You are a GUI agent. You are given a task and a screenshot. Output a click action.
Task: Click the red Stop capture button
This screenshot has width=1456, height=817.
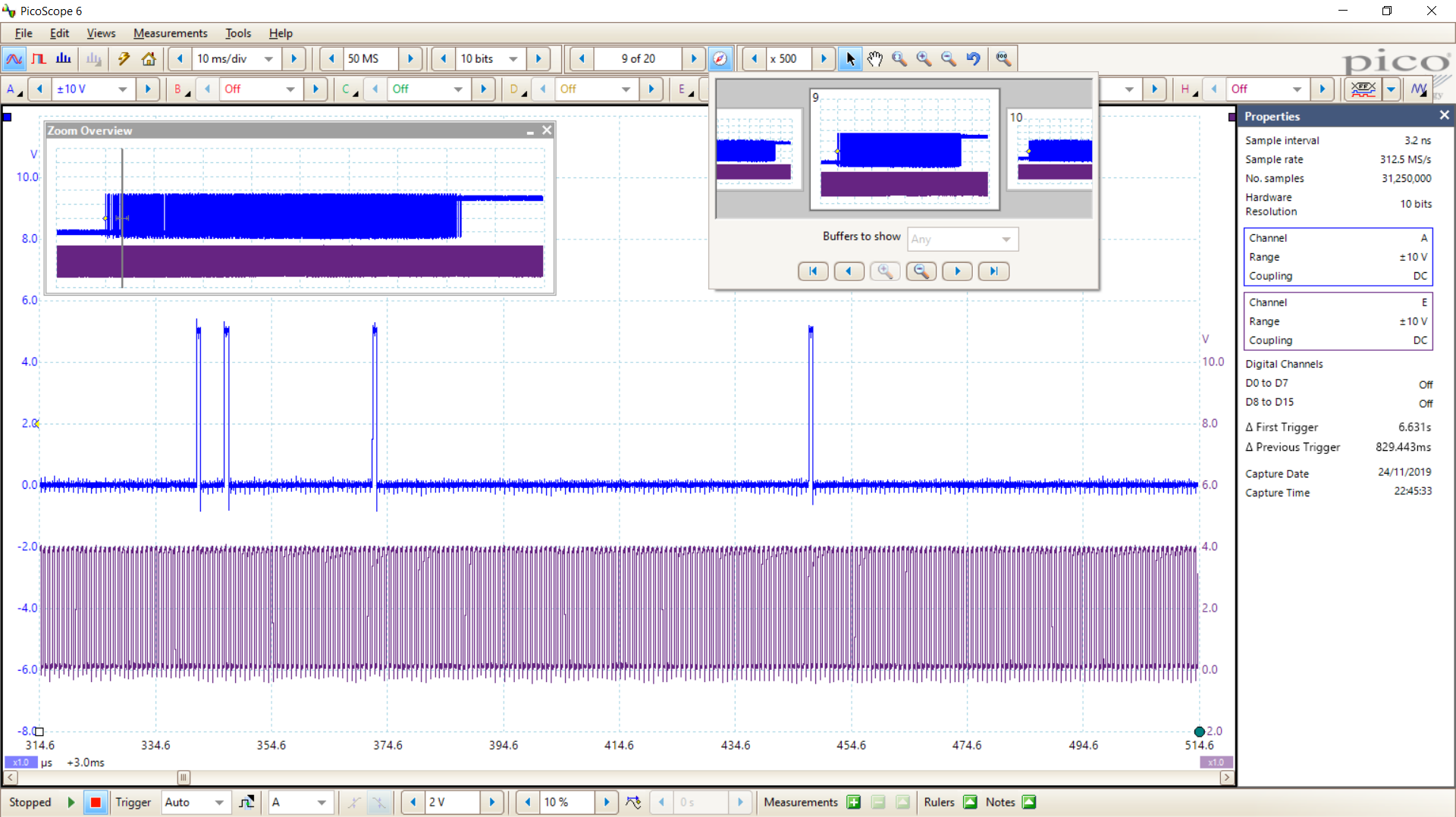point(96,802)
